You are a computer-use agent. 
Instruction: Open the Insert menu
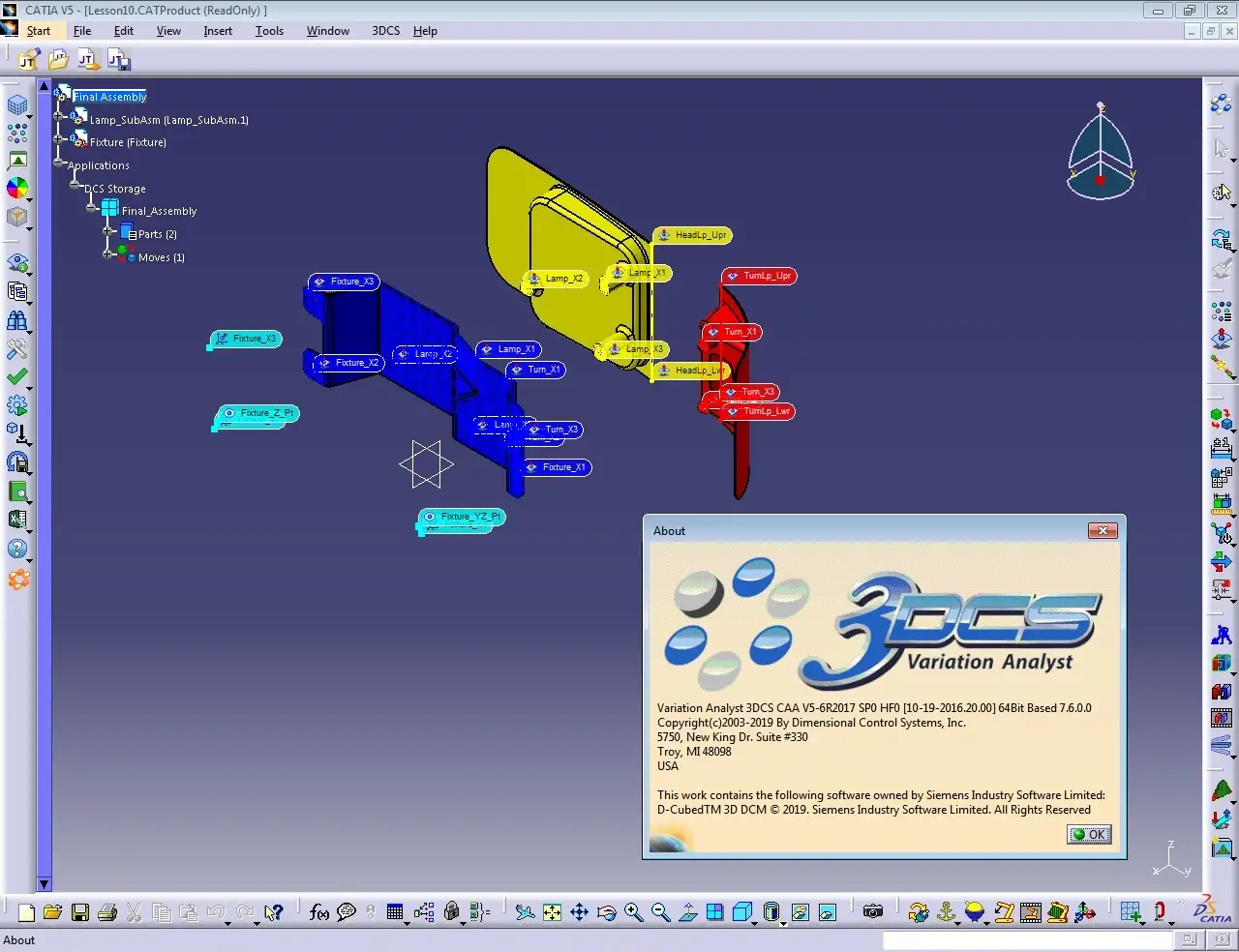click(218, 31)
